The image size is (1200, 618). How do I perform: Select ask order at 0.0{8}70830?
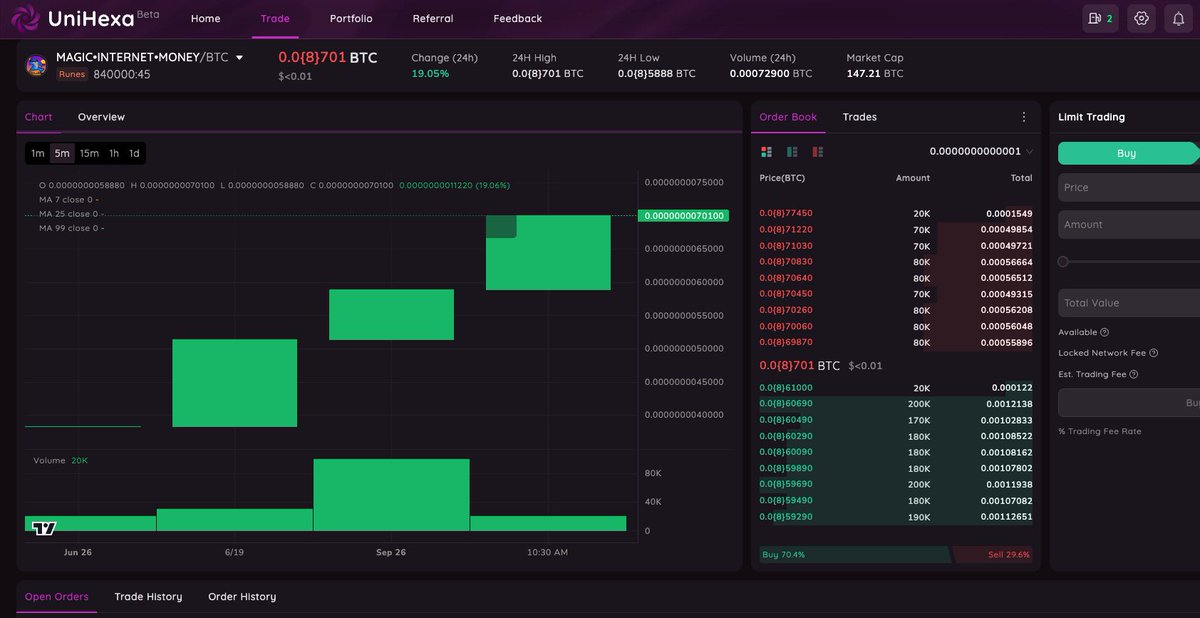(896, 262)
